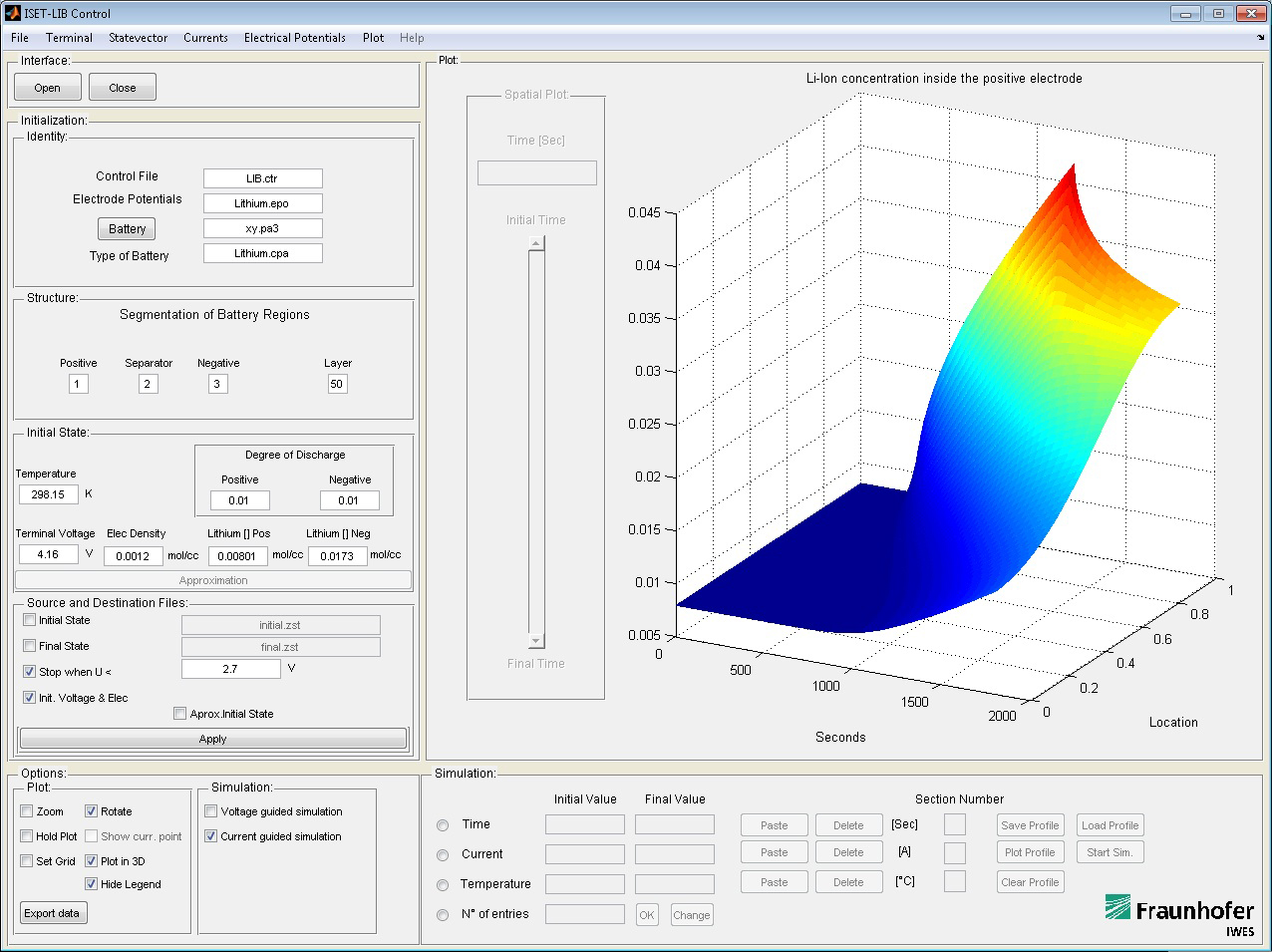
Task: Click the time slider up arrow
Action: [x=536, y=243]
